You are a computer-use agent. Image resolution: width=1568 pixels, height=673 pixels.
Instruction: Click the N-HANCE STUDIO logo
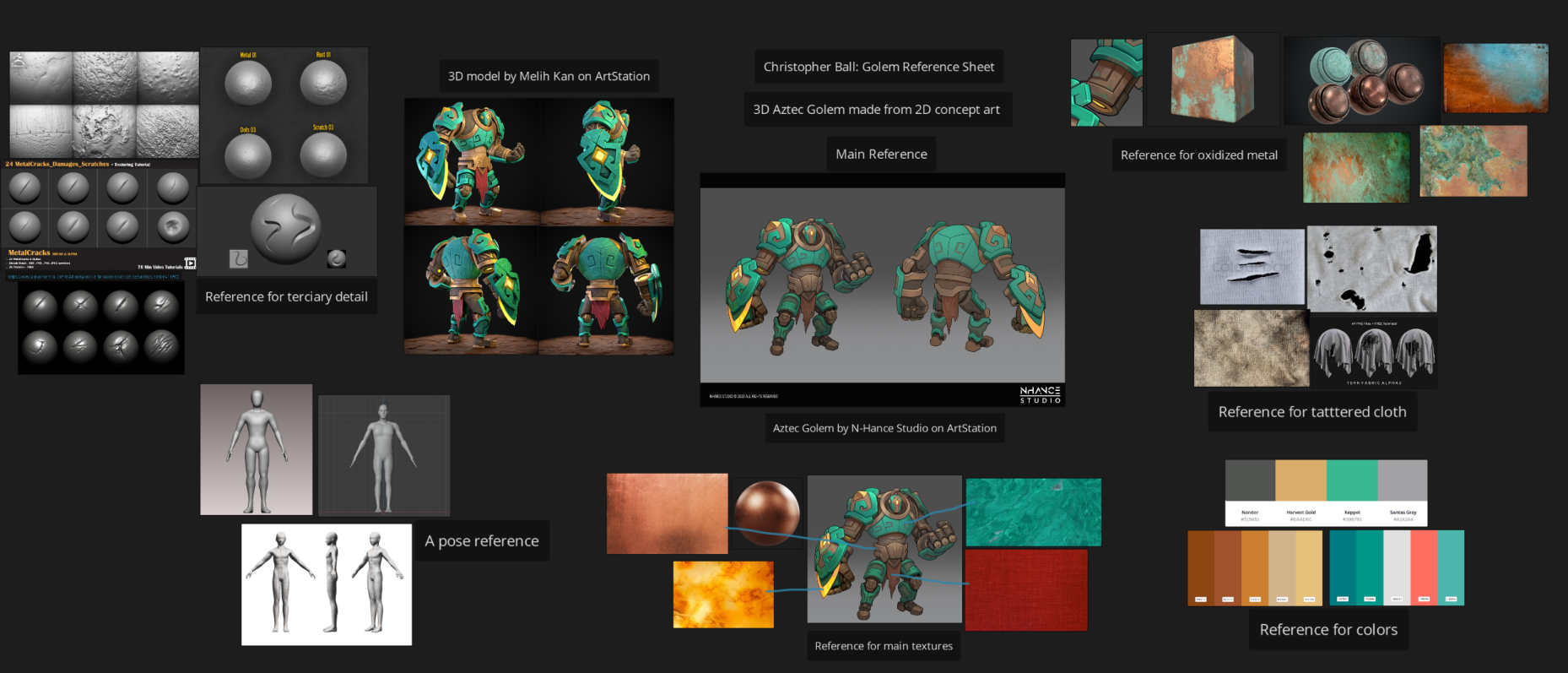pyautogui.click(x=1040, y=394)
